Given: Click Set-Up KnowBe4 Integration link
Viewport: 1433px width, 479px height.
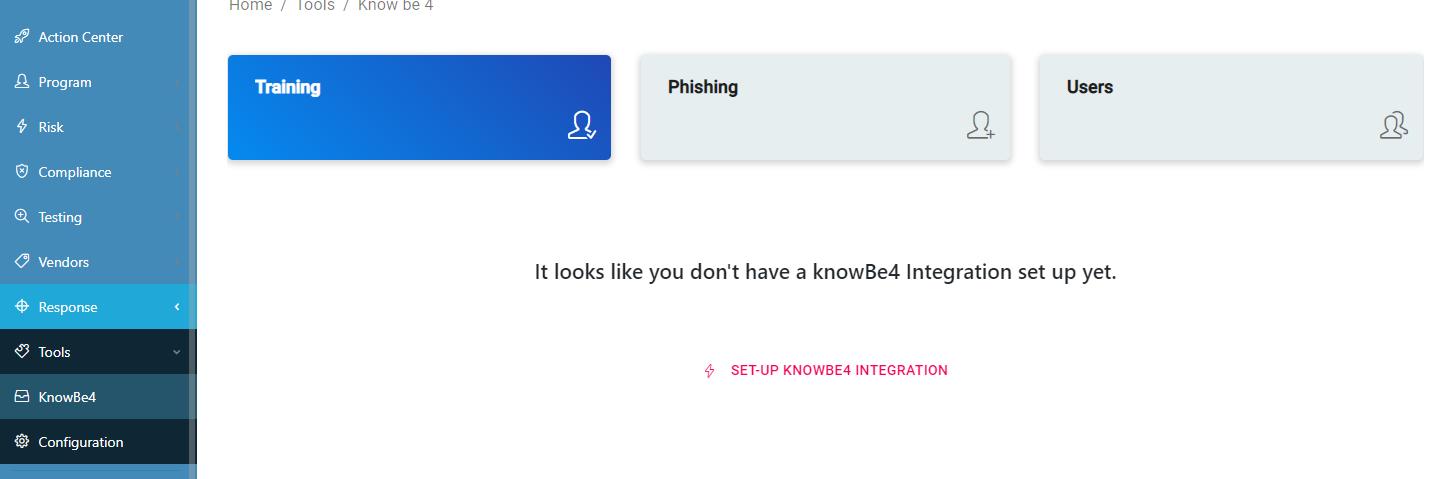Looking at the screenshot, I should coord(838,370).
